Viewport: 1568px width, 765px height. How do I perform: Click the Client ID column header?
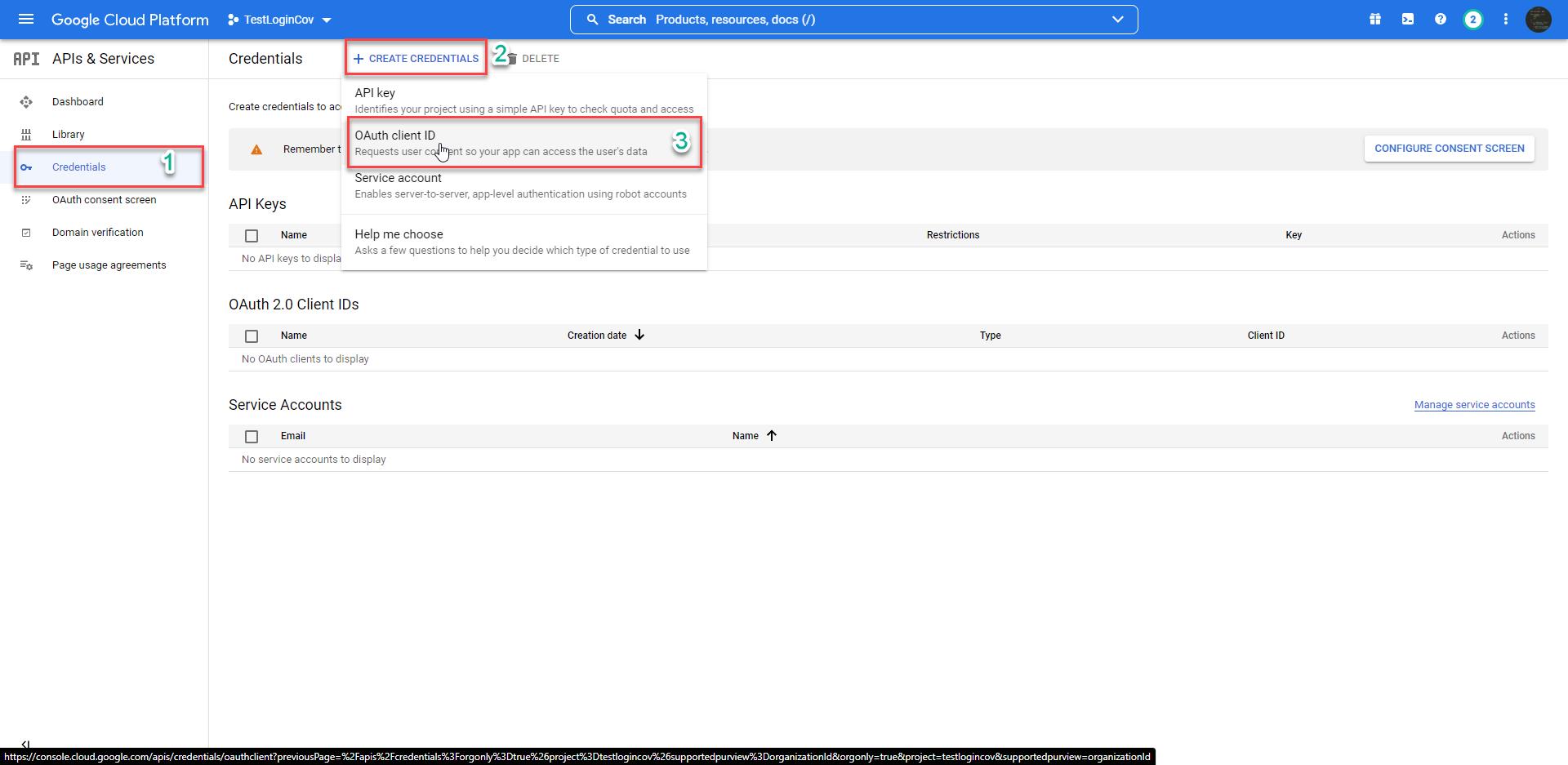point(1266,336)
